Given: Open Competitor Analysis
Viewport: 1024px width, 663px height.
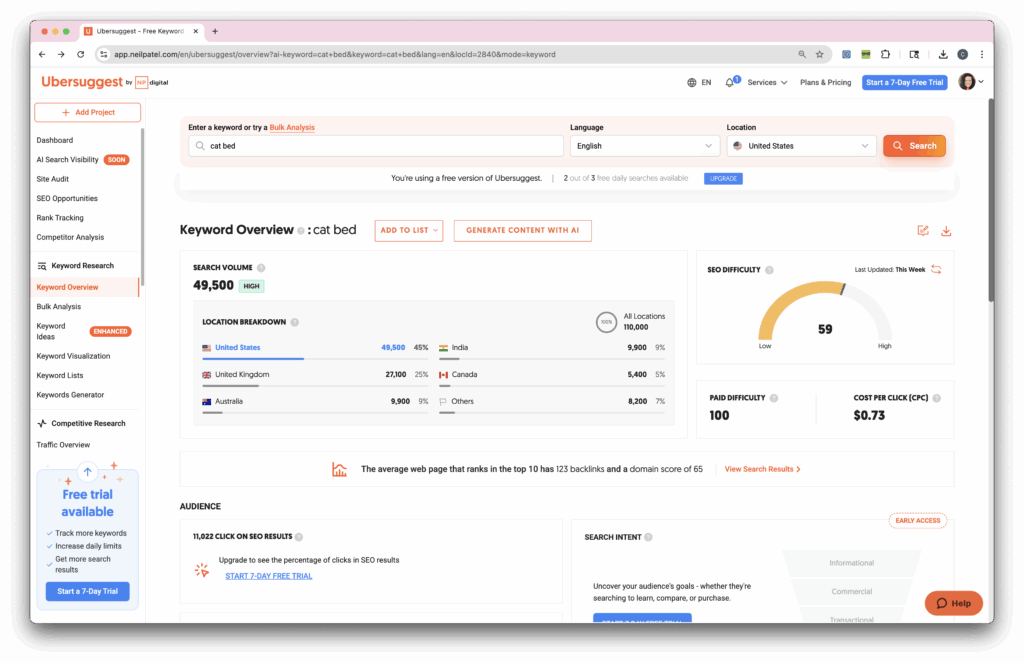Looking at the screenshot, I should tap(71, 238).
